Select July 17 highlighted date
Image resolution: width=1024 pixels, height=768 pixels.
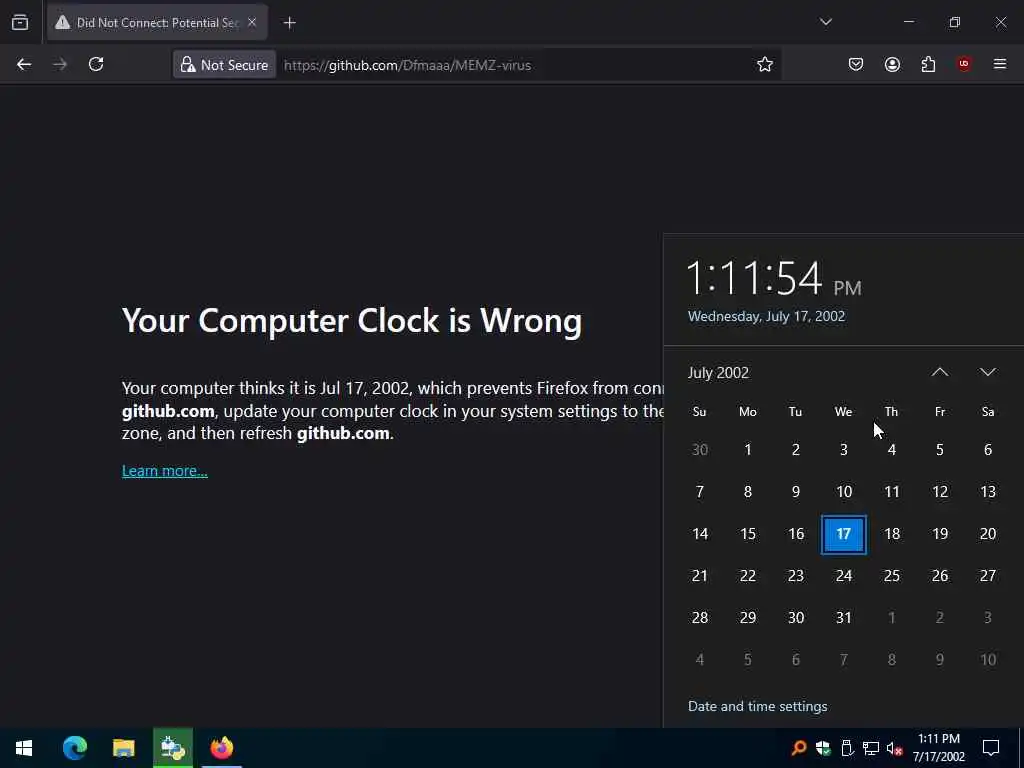coord(844,534)
